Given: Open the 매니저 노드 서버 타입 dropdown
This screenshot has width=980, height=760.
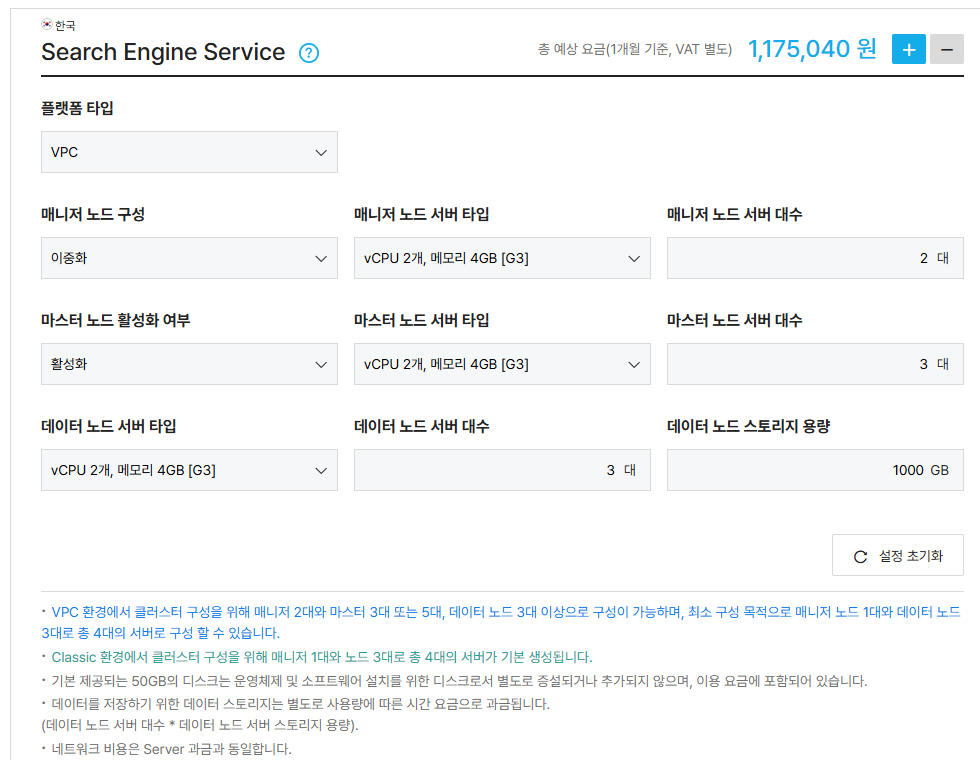Looking at the screenshot, I should click(502, 258).
